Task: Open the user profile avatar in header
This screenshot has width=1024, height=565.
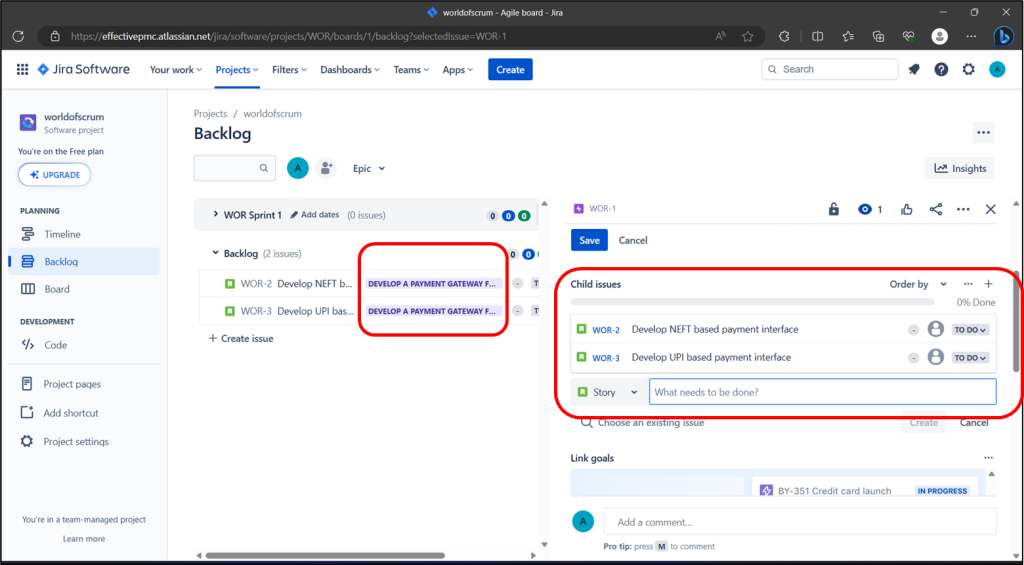Action: (x=997, y=69)
